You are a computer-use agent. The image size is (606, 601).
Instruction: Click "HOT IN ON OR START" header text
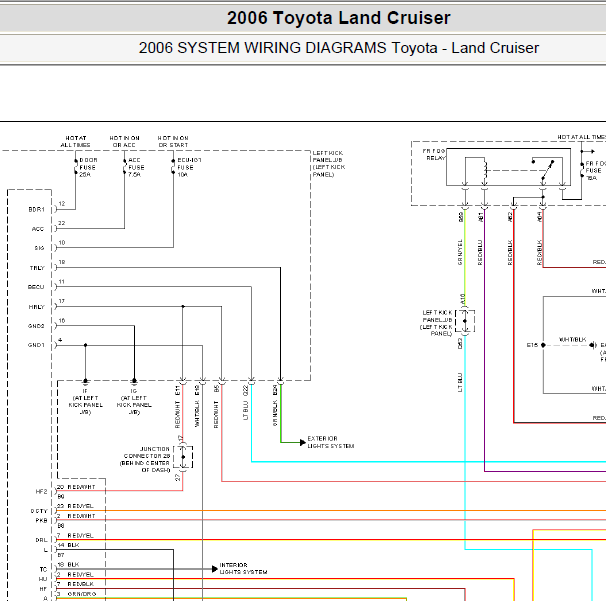pos(173,141)
